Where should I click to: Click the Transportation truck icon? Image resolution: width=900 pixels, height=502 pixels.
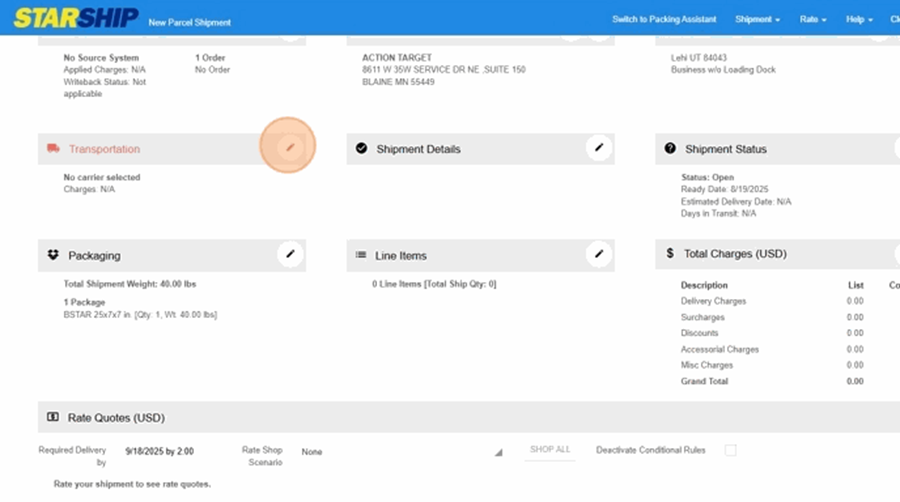point(53,149)
